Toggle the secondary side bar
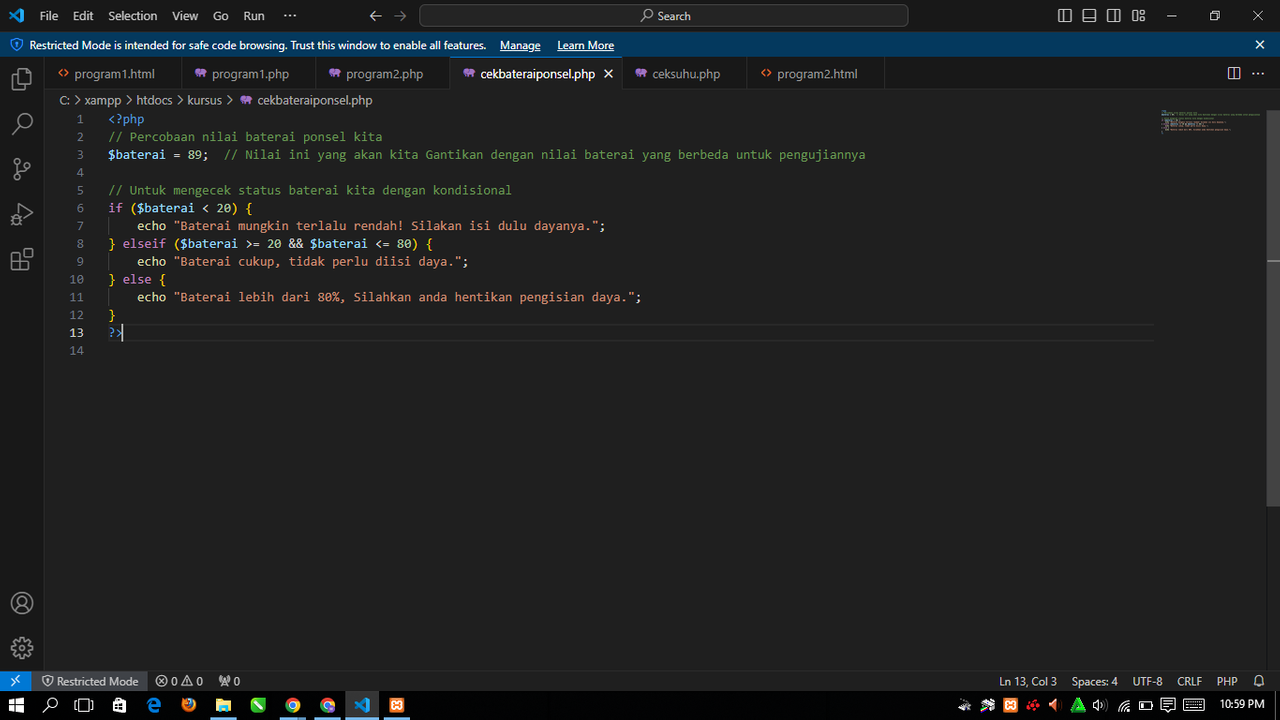 pos(1114,16)
